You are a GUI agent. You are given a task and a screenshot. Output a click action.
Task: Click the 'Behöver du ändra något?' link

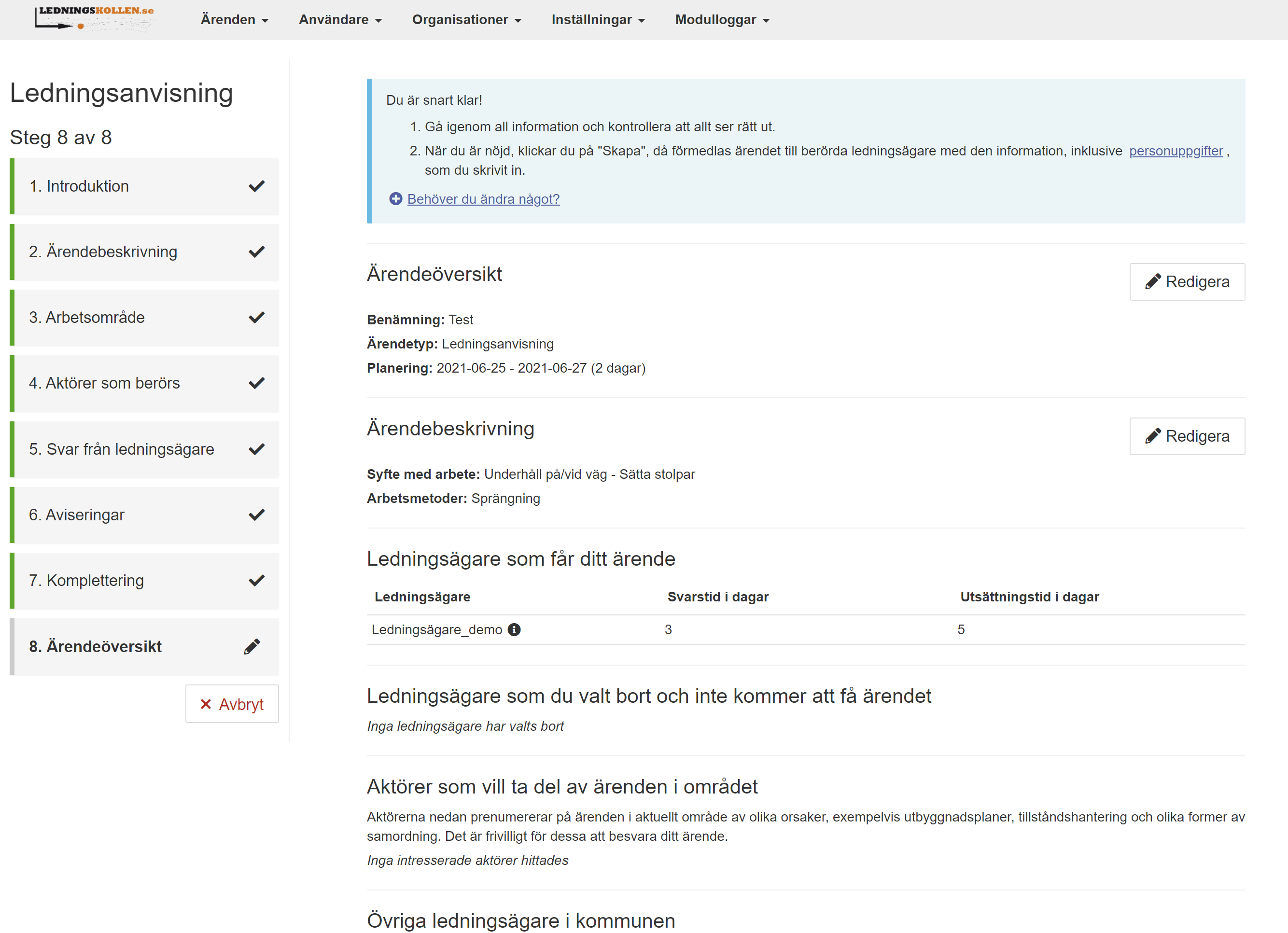[483, 199]
